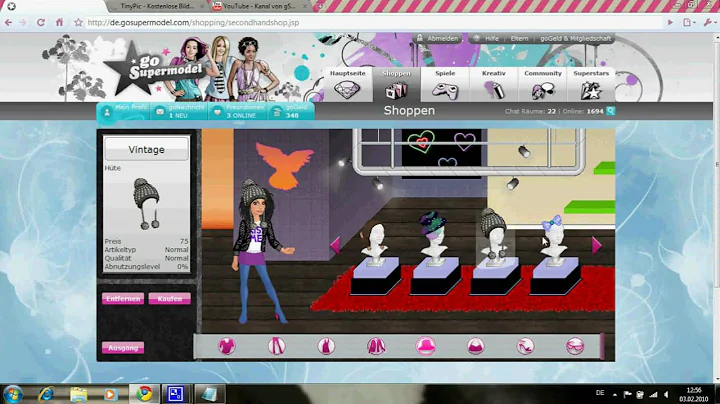The height and width of the screenshot is (404, 720).
Task: Open Internet Explorer from the taskbar
Action: pos(46,394)
